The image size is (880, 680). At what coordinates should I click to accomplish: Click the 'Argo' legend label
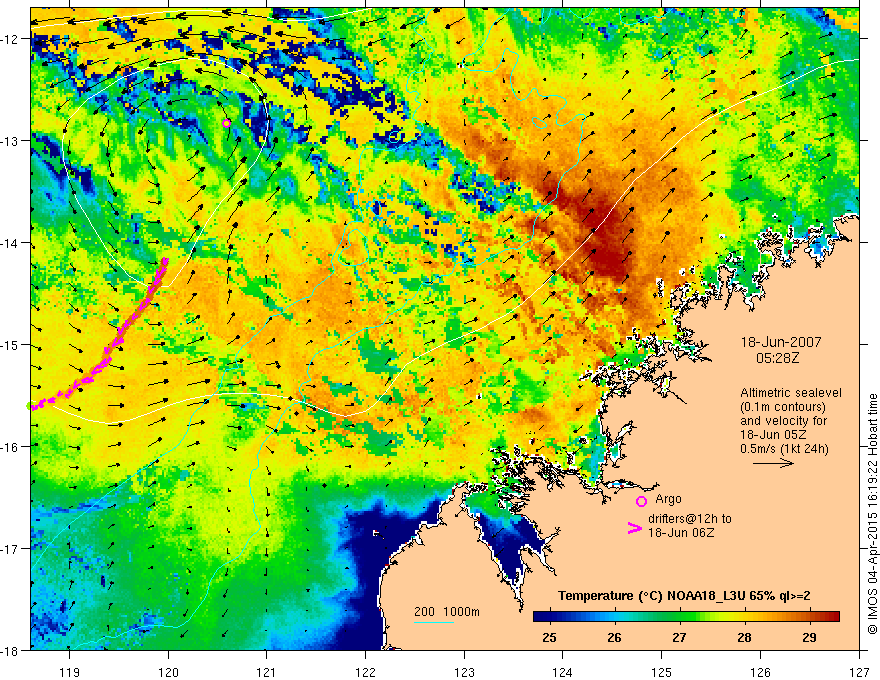tap(668, 499)
